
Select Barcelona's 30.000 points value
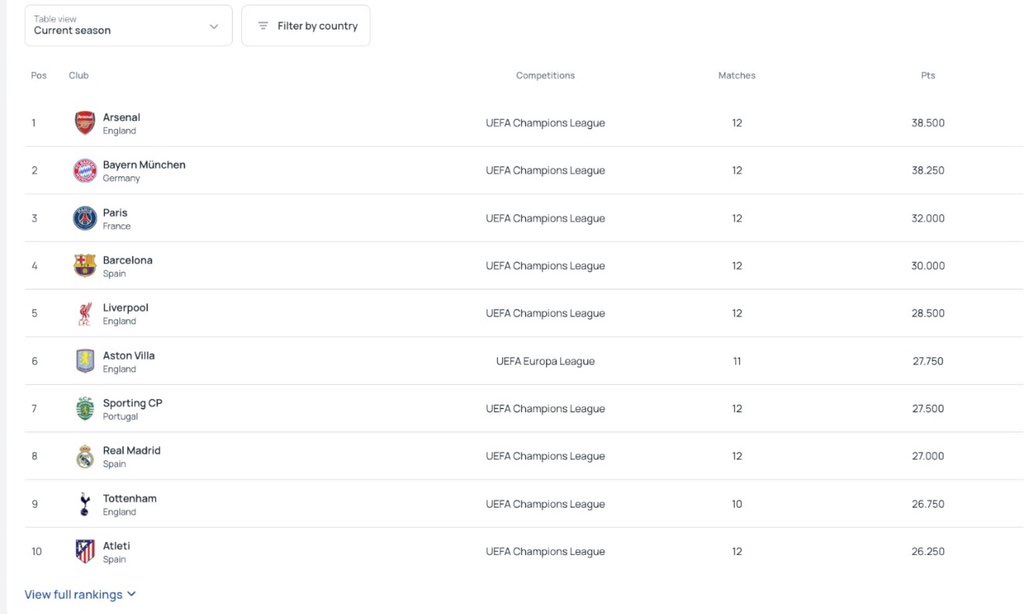[928, 266]
